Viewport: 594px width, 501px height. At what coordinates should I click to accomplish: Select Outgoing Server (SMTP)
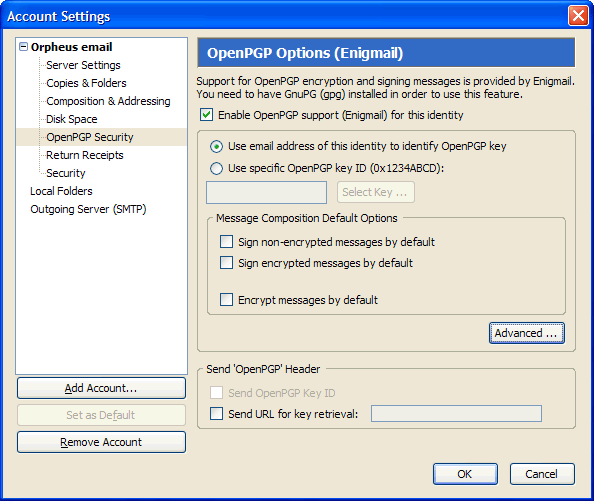click(x=88, y=209)
